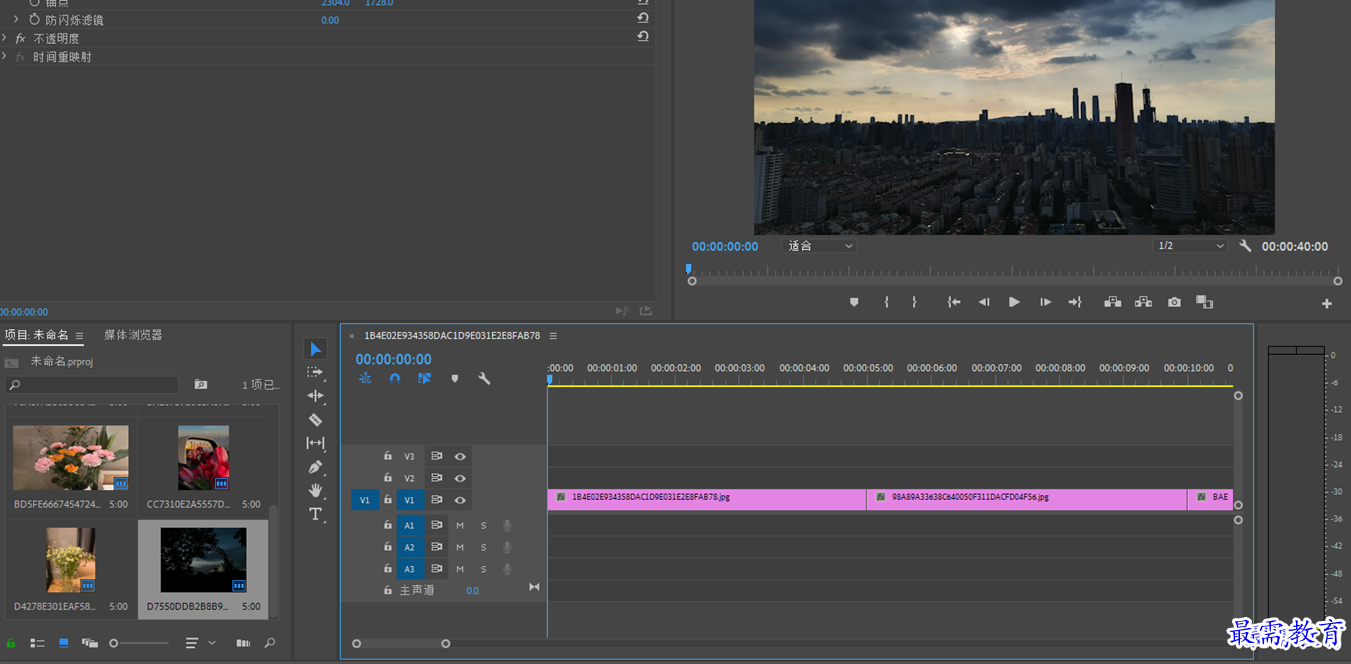This screenshot has width=1351, height=664.
Task: Step back one frame
Action: tap(984, 302)
